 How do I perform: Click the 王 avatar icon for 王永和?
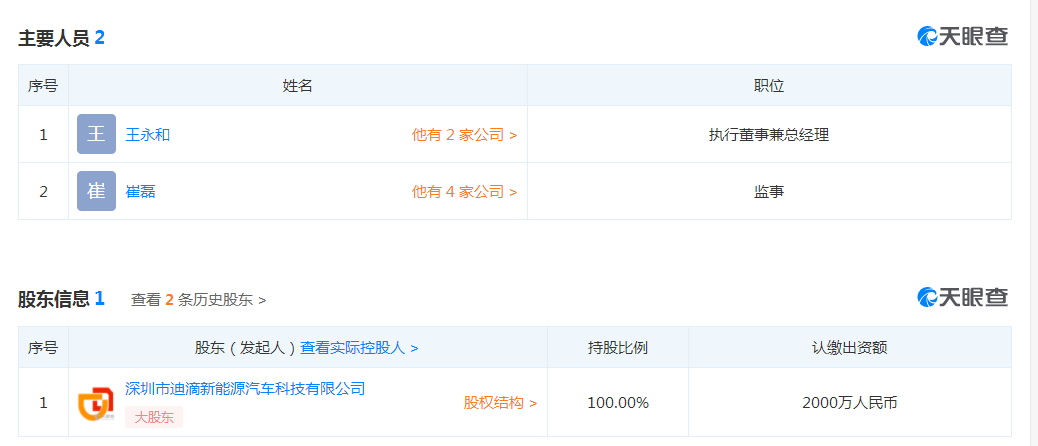coord(97,134)
